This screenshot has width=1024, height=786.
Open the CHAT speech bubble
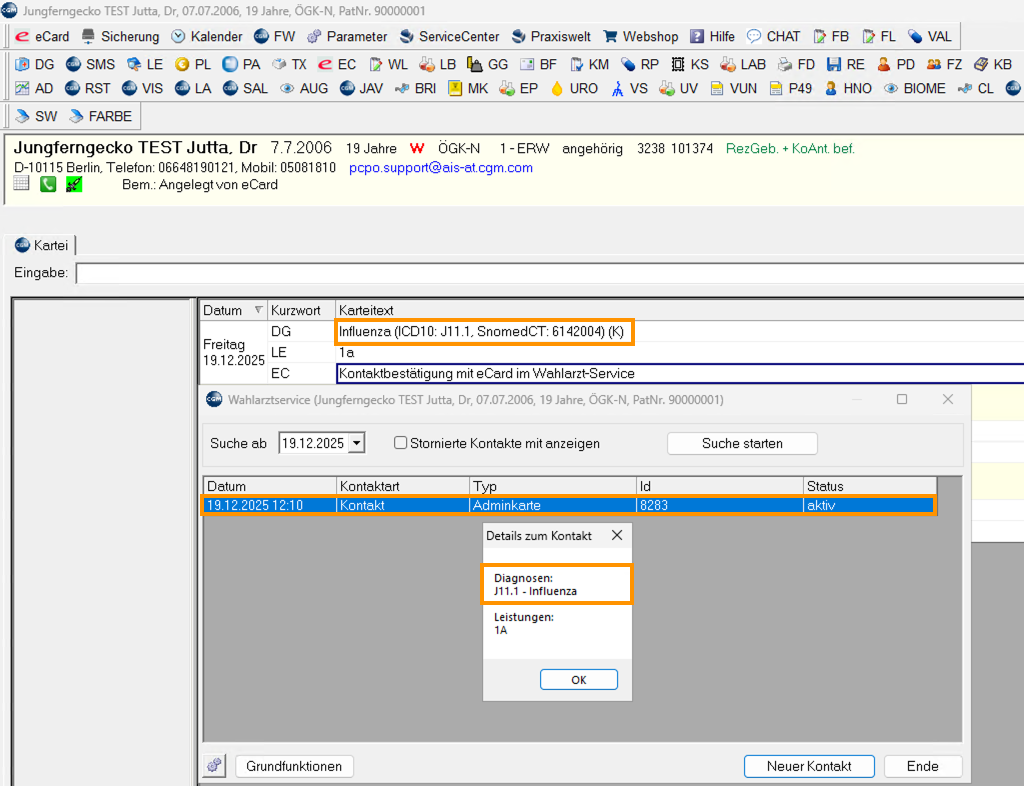click(754, 36)
